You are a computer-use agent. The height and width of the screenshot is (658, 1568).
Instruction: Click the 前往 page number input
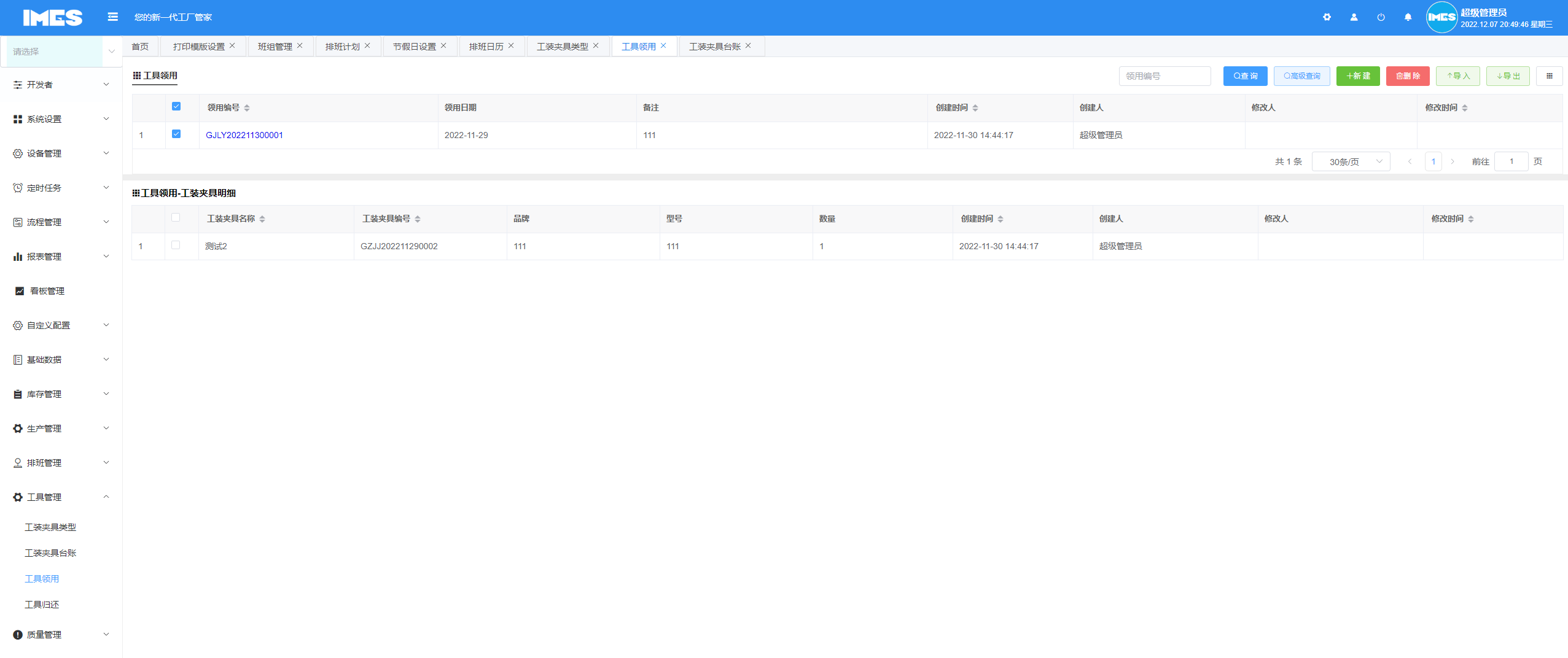coord(1511,161)
